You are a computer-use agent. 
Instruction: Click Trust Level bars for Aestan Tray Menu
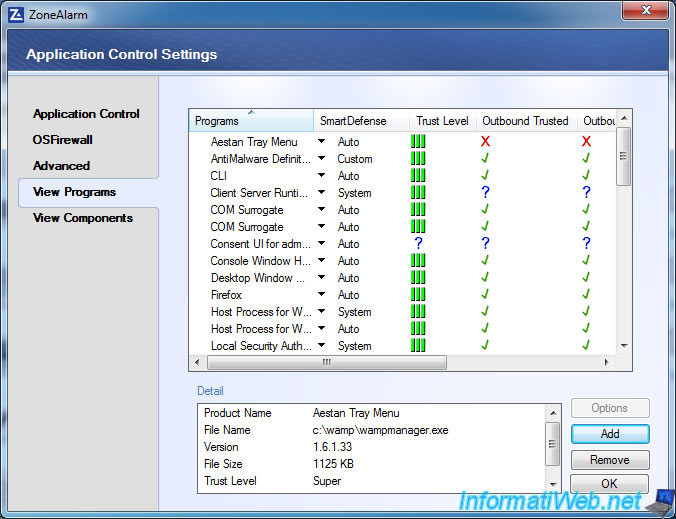[x=418, y=141]
